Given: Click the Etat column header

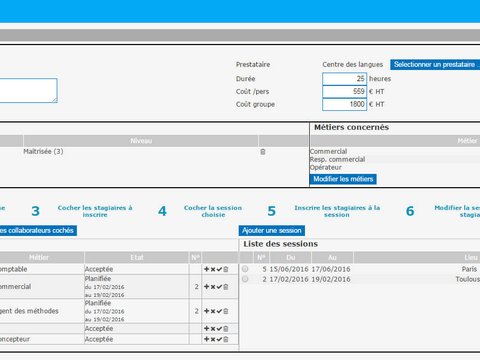Looking at the screenshot, I should [137, 257].
